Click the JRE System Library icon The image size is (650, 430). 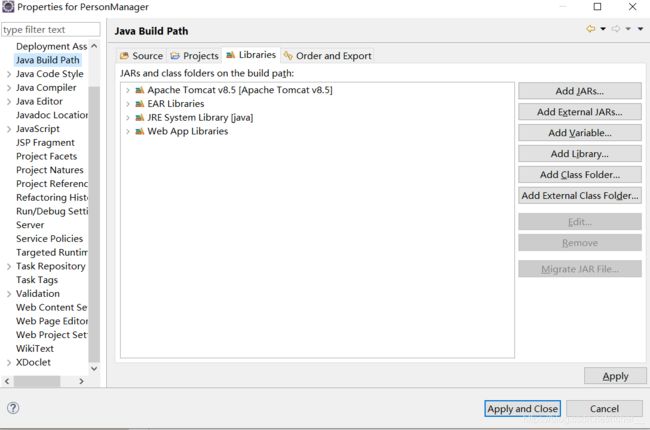click(140, 118)
